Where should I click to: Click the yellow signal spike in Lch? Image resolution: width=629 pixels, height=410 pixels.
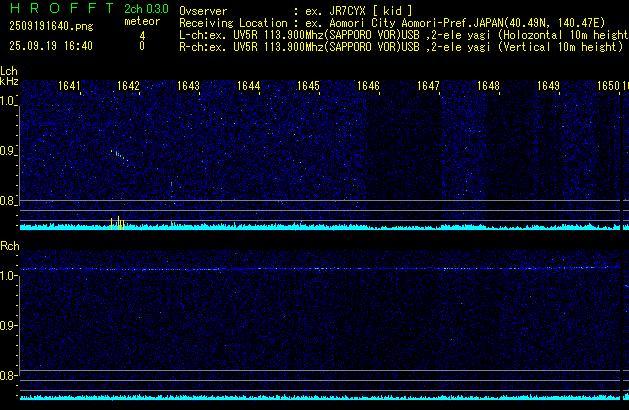[119, 222]
